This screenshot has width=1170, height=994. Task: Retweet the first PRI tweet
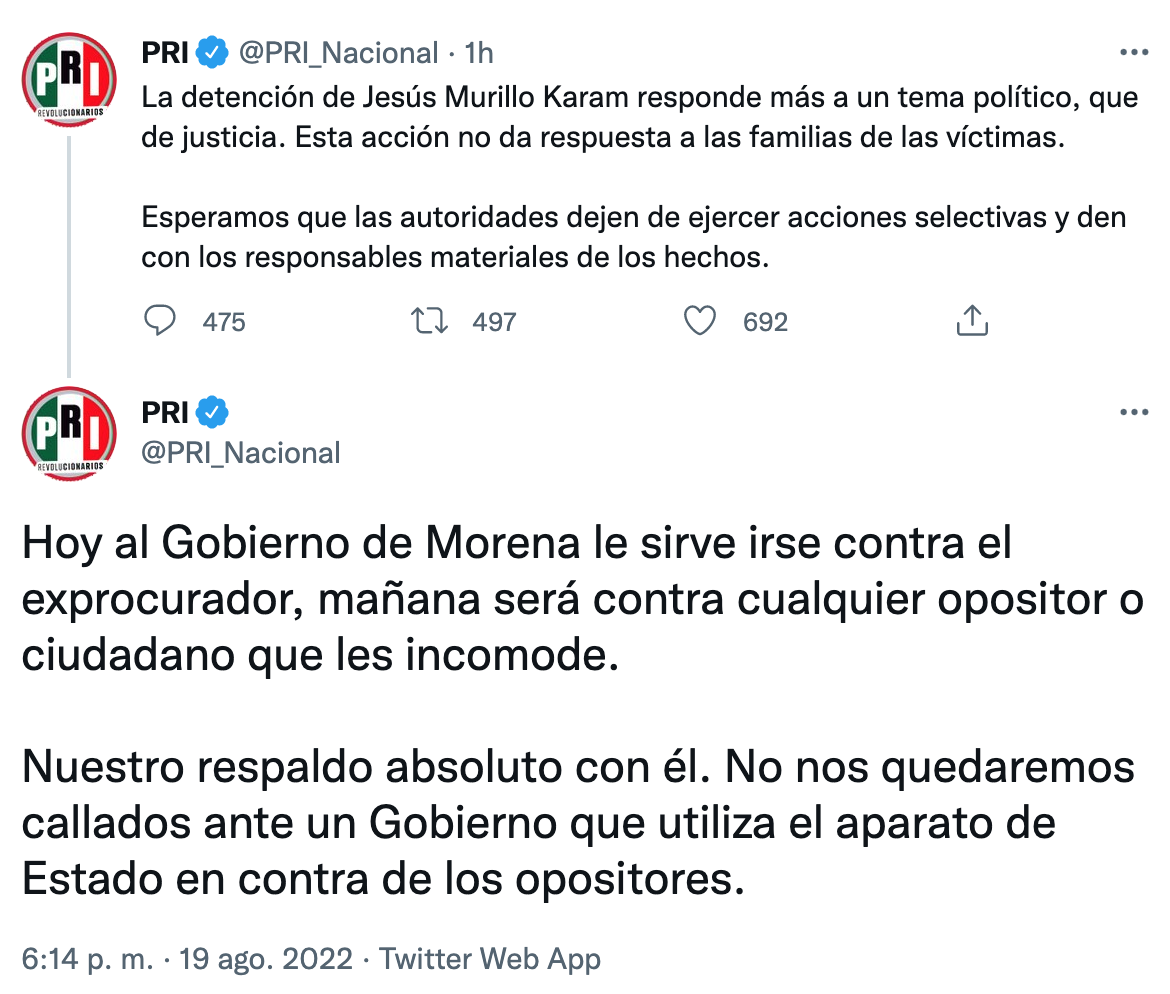point(432,321)
